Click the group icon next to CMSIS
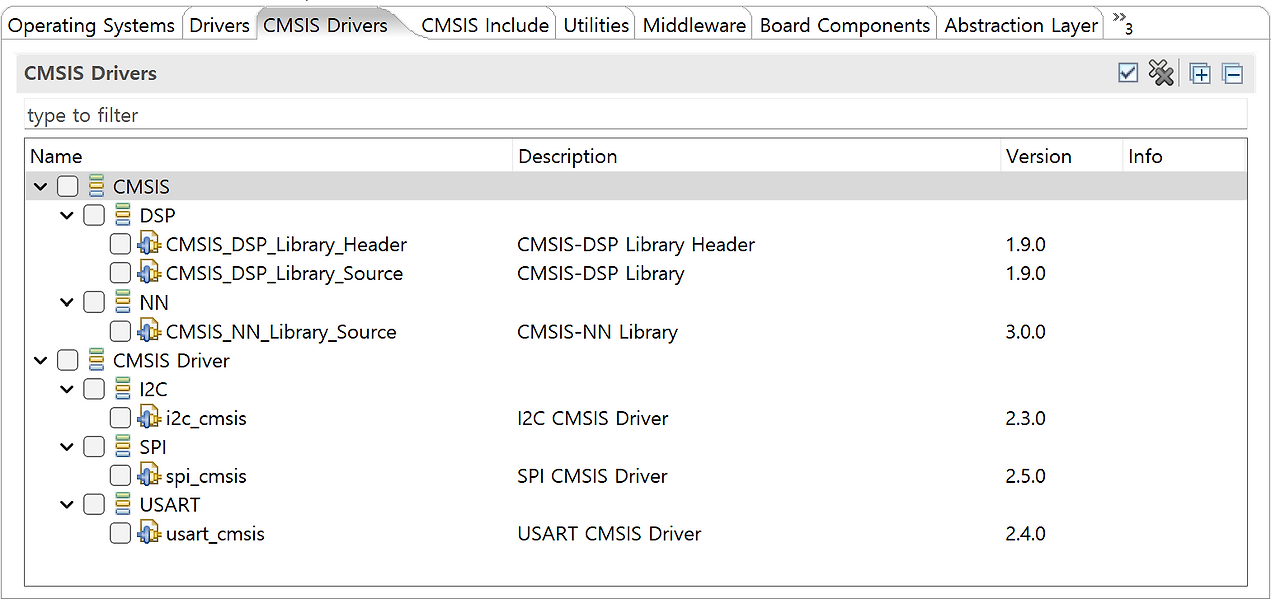 (95, 186)
